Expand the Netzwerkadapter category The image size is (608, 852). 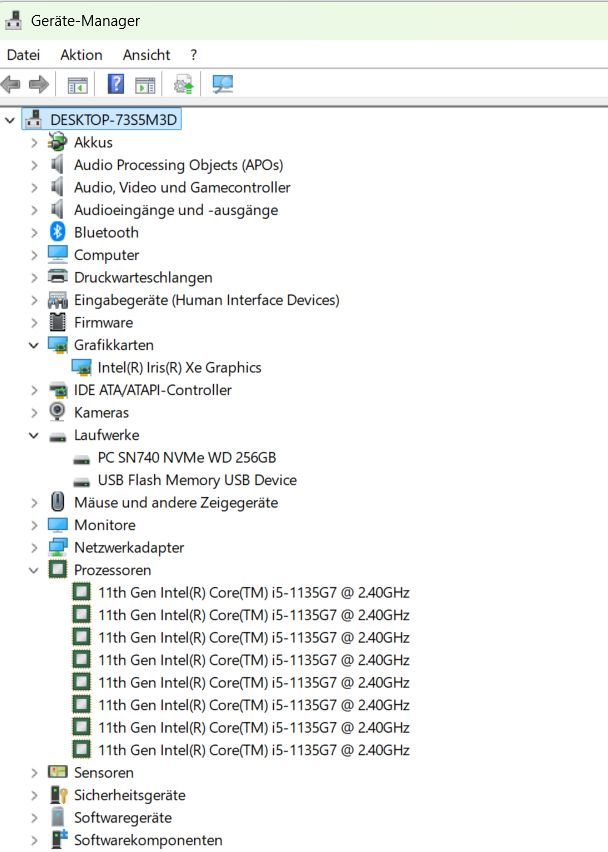pyautogui.click(x=34, y=547)
